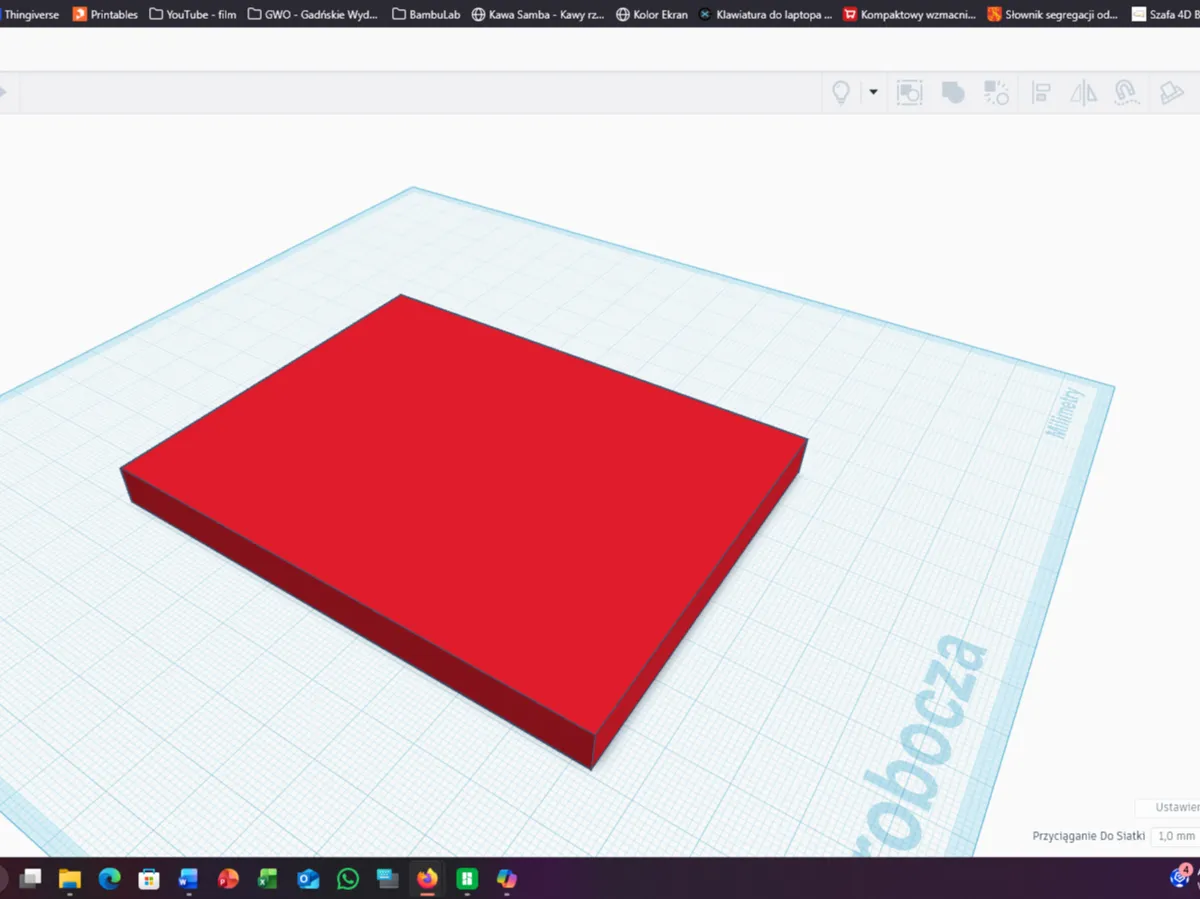Click the Union group solid icon
The height and width of the screenshot is (899, 1200).
click(x=953, y=93)
